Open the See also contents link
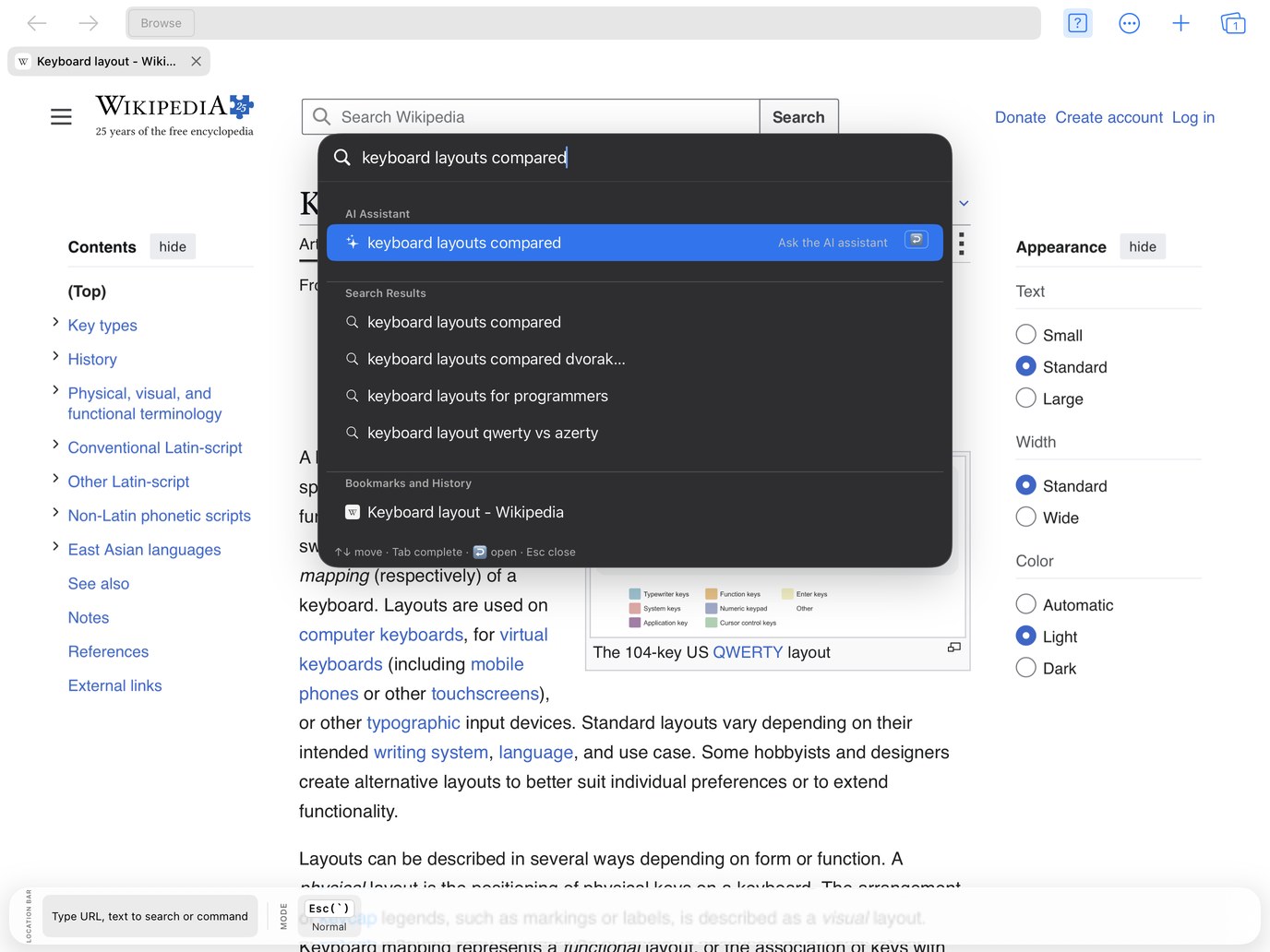The height and width of the screenshot is (952, 1270). tap(99, 584)
